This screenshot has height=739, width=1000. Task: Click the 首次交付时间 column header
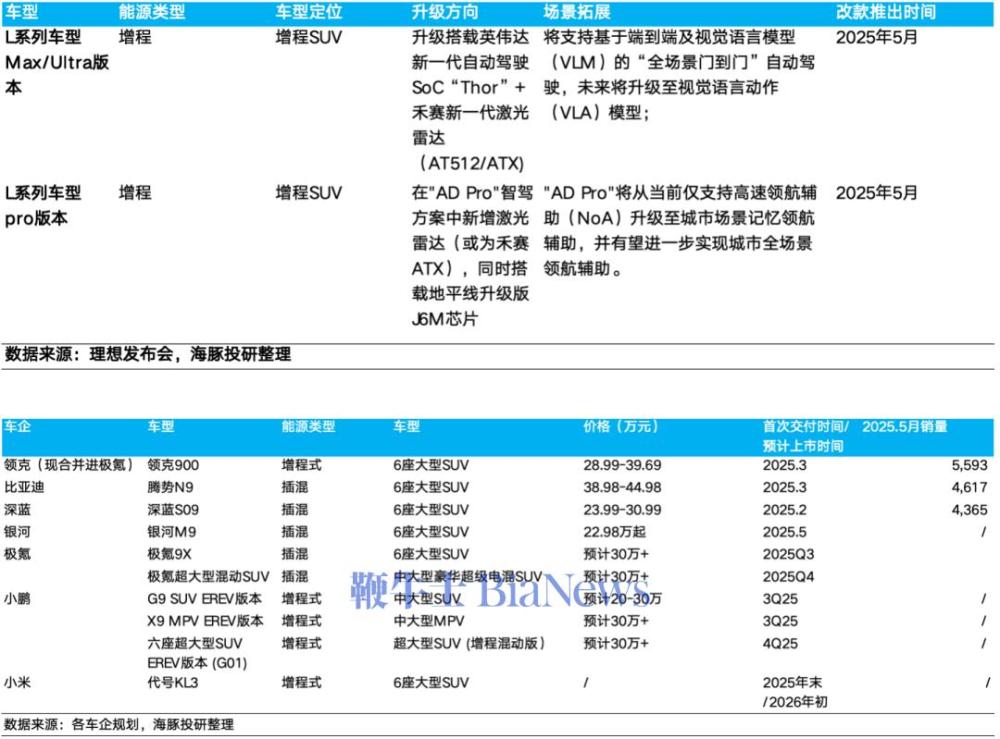click(x=805, y=435)
